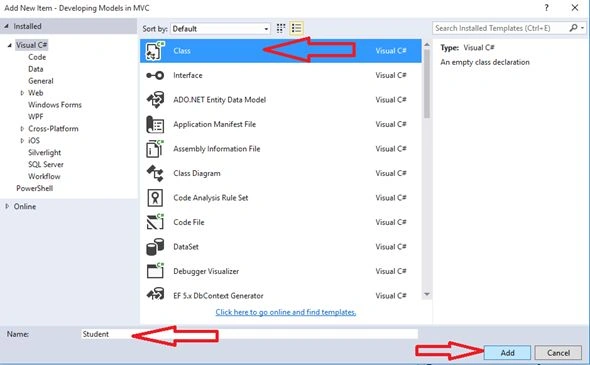Select the PowerShell category

coord(34,188)
